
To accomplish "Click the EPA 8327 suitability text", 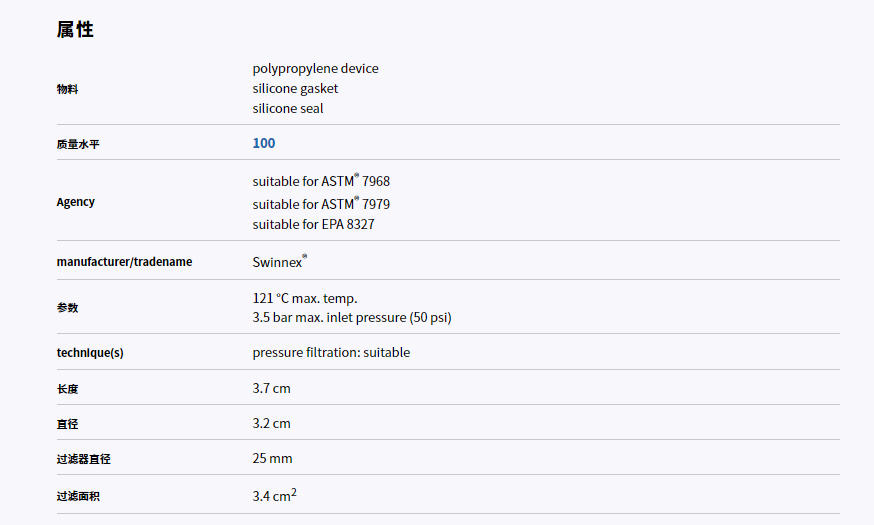I will [x=313, y=225].
